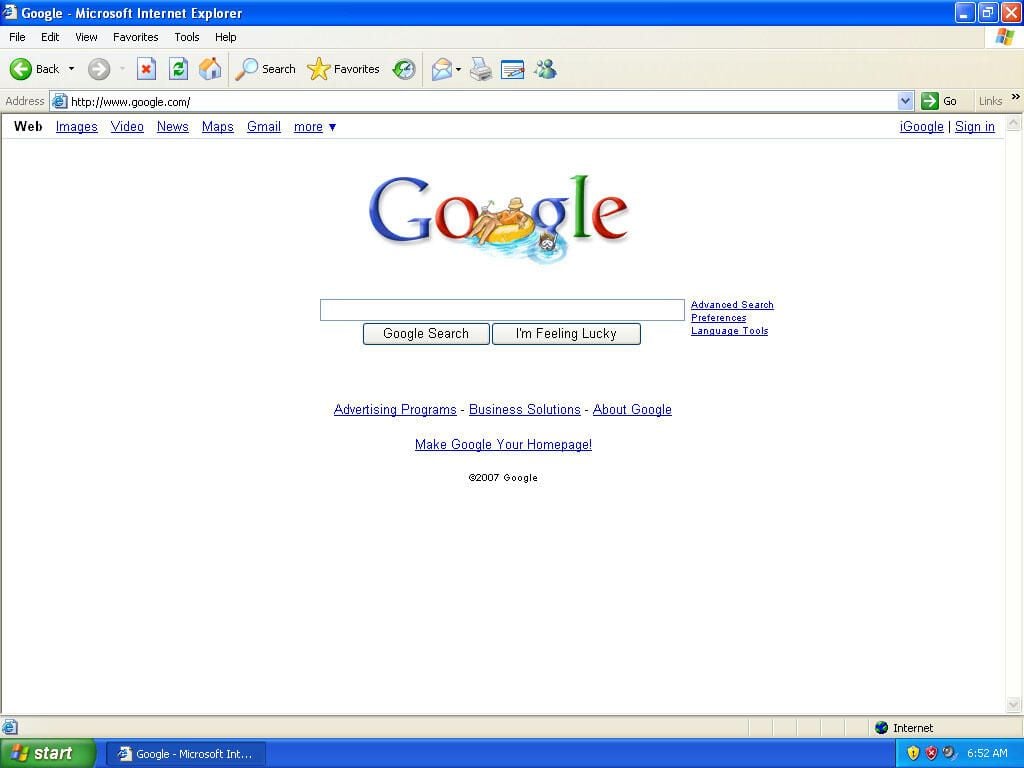Image resolution: width=1024 pixels, height=768 pixels.
Task: Open the Language Tools link
Action: click(729, 331)
